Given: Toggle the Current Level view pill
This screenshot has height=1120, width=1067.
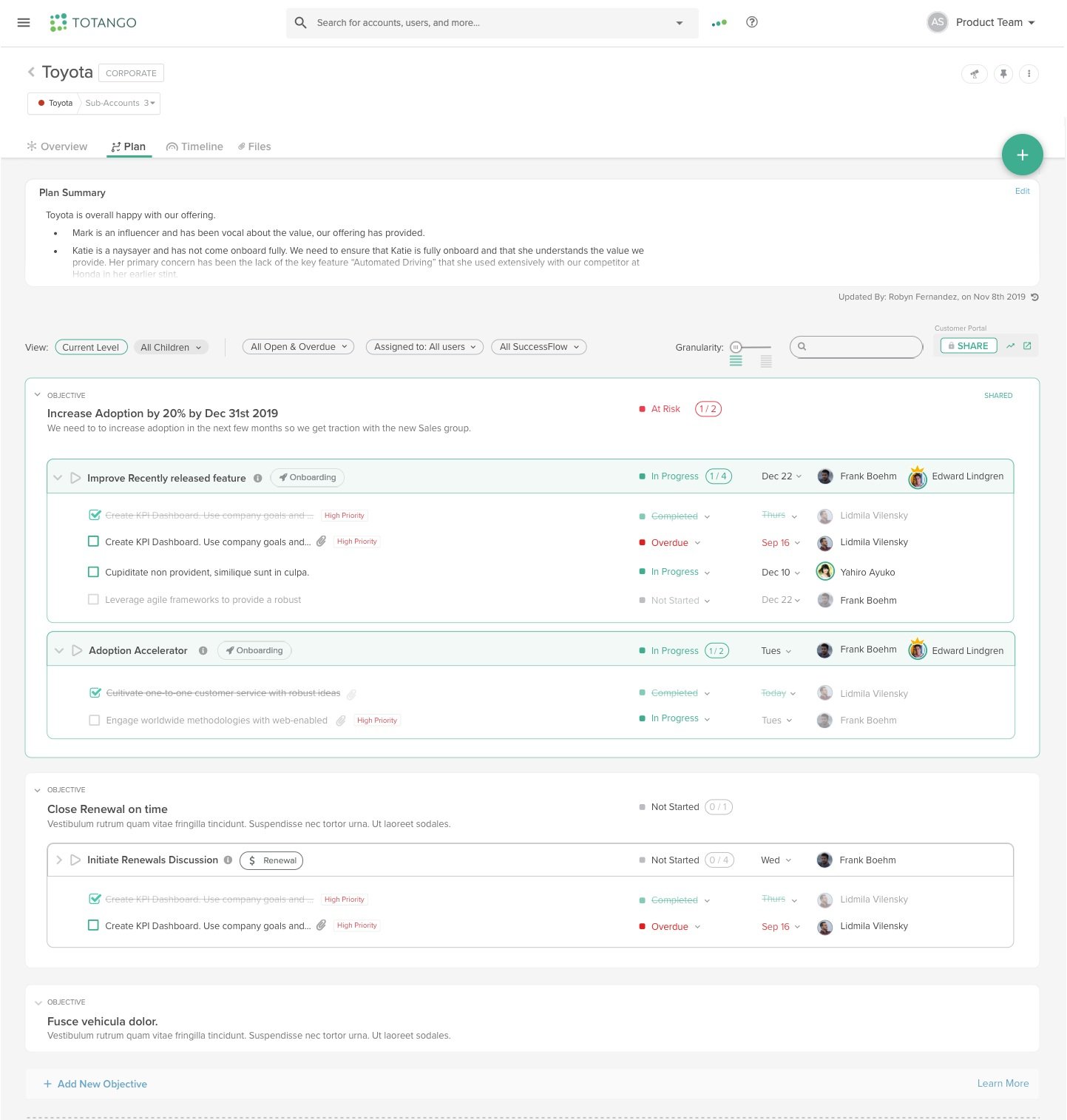Looking at the screenshot, I should [91, 347].
